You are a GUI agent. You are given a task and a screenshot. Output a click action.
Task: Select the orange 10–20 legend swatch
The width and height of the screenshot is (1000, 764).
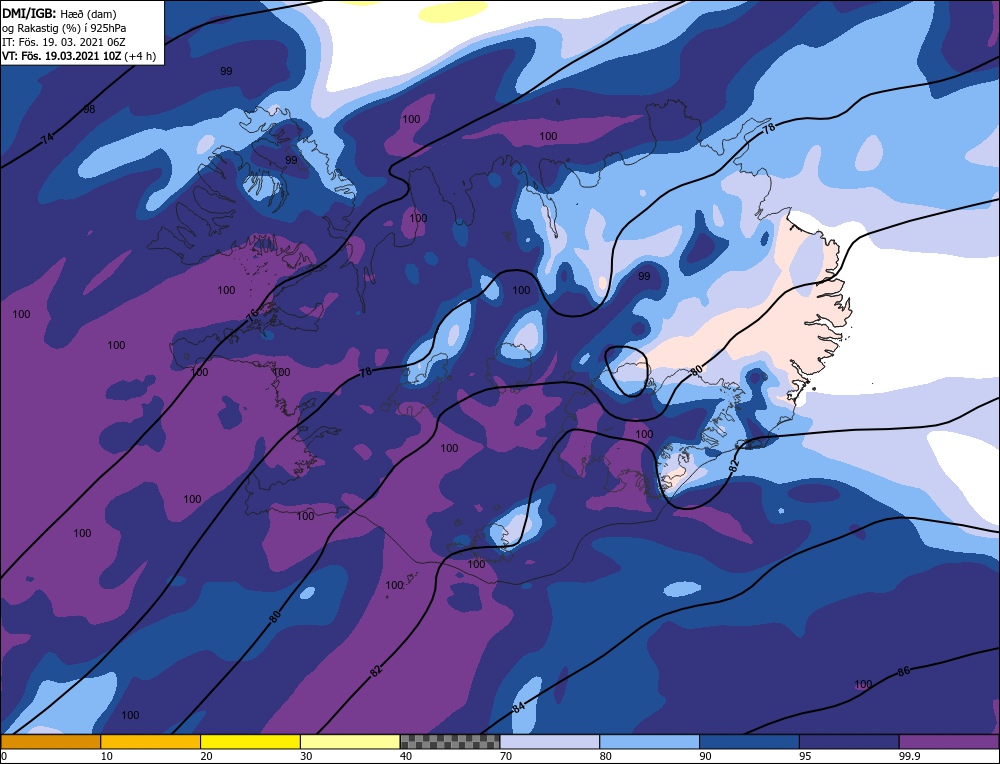tap(151, 742)
